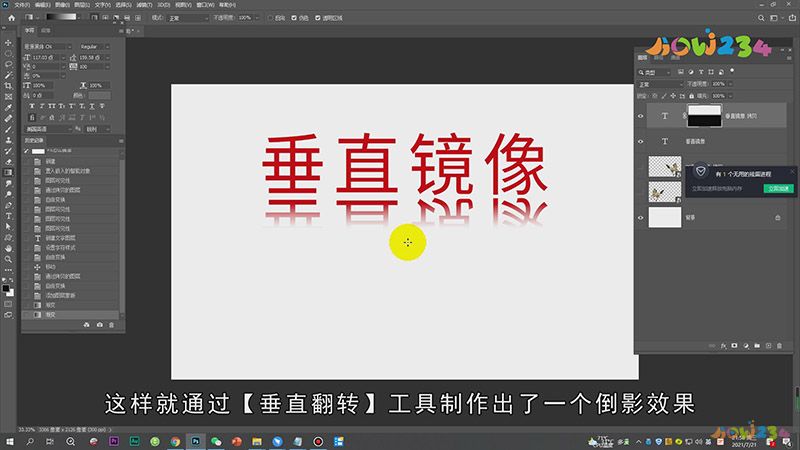Choose the diamond gradient type icon
The image size is (800, 450).
138,17
